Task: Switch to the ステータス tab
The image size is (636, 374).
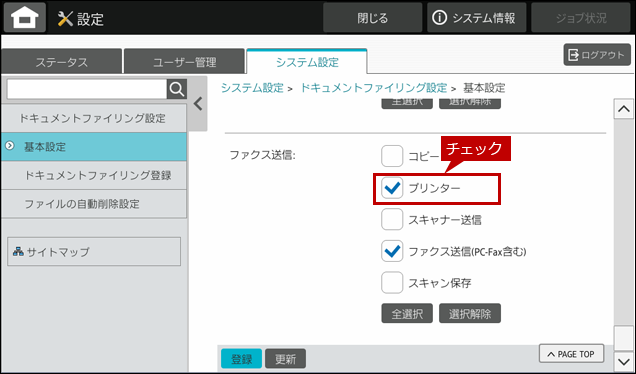Action: (61, 62)
